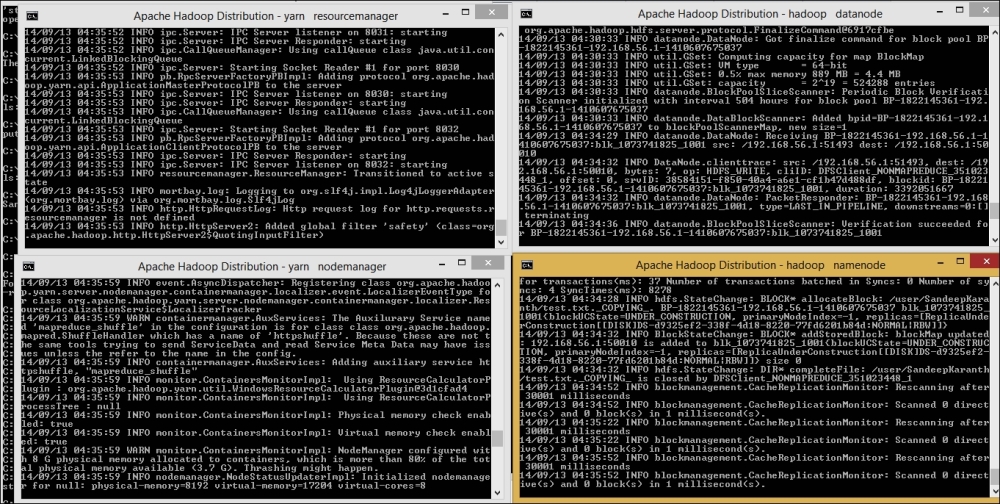Viewport: 1000px width, 504px height.
Task: Maximize the hadoop namenode console window
Action: (x=960, y=262)
